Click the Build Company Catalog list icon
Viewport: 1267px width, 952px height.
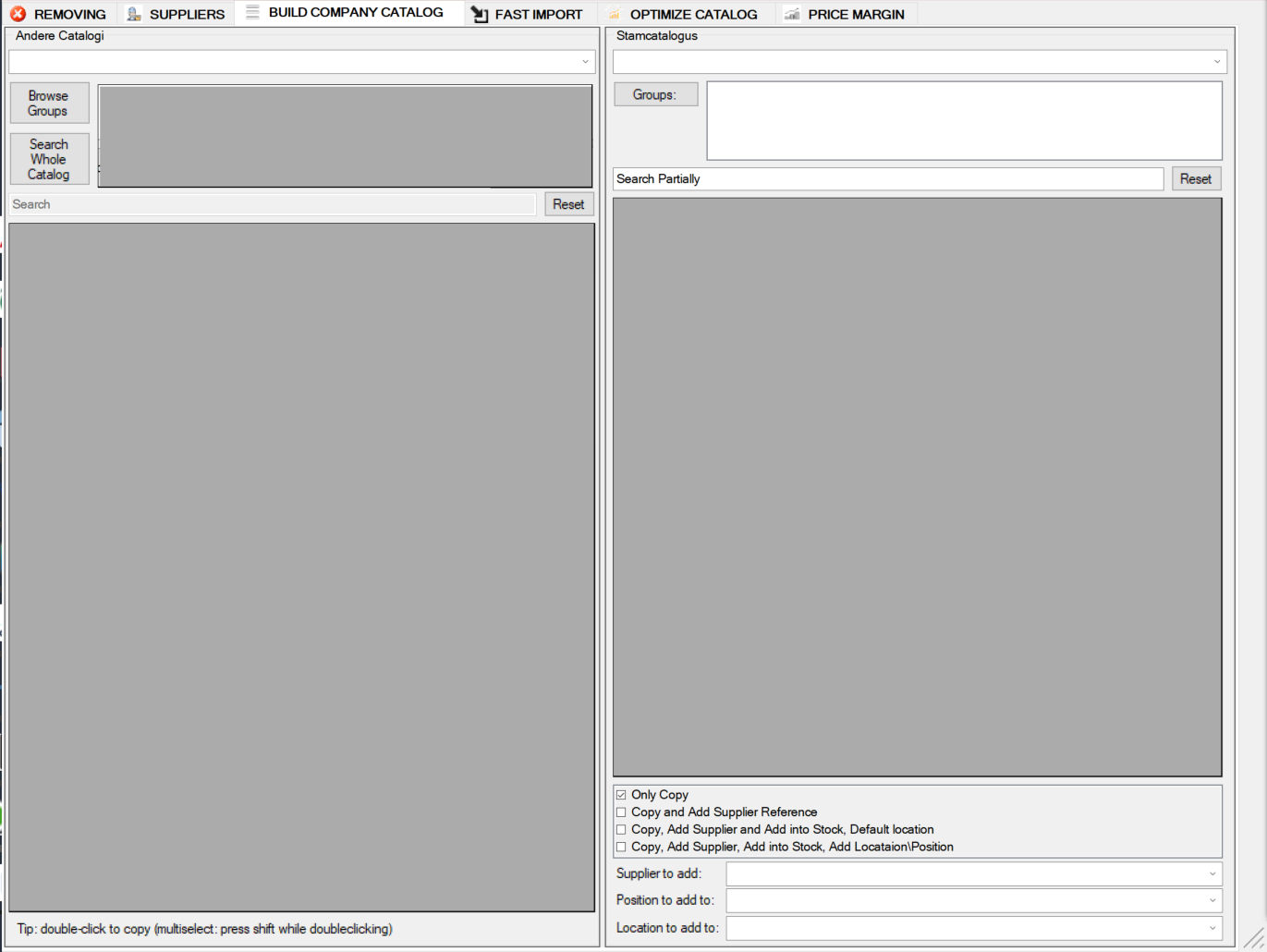pyautogui.click(x=252, y=12)
